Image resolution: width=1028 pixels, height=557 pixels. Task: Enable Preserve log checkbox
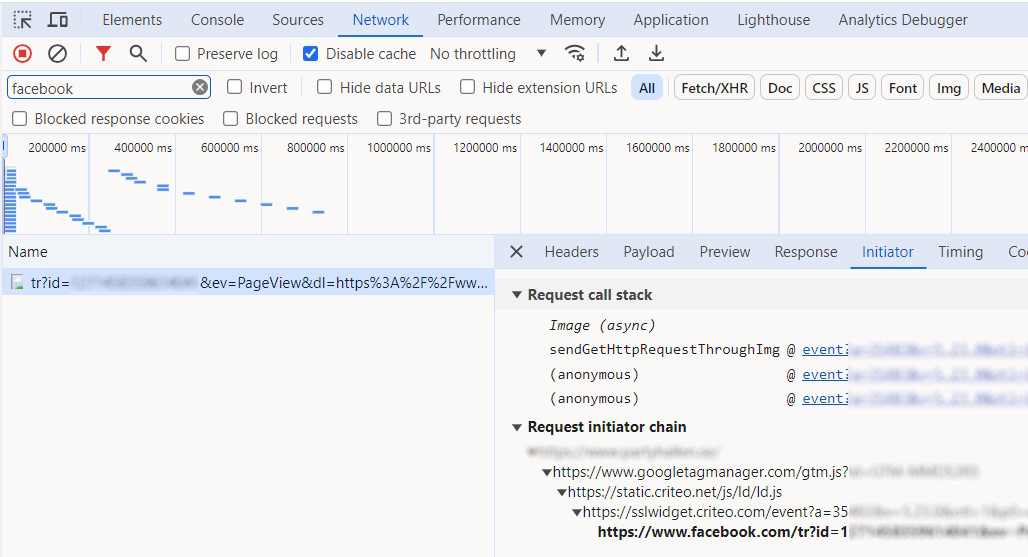(182, 54)
